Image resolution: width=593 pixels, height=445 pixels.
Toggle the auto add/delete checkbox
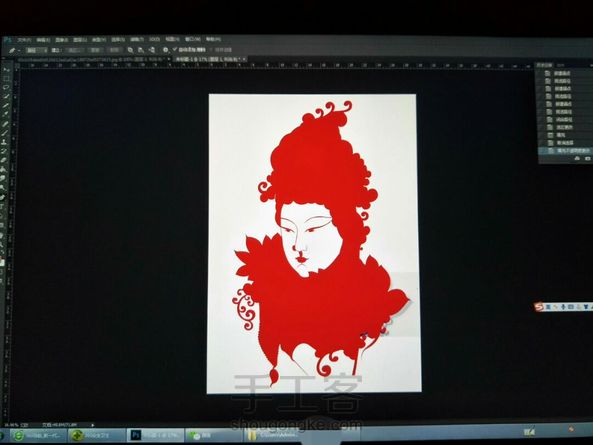click(x=175, y=50)
